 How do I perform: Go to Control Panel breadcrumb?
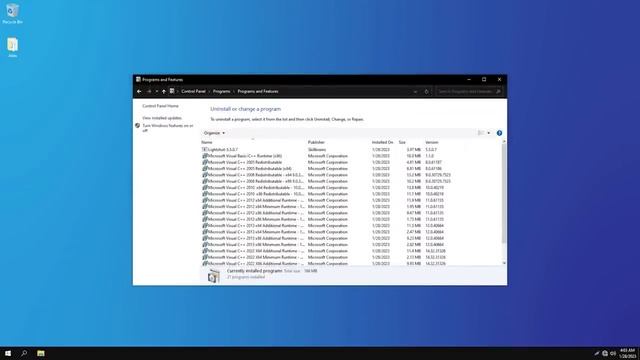[x=193, y=91]
